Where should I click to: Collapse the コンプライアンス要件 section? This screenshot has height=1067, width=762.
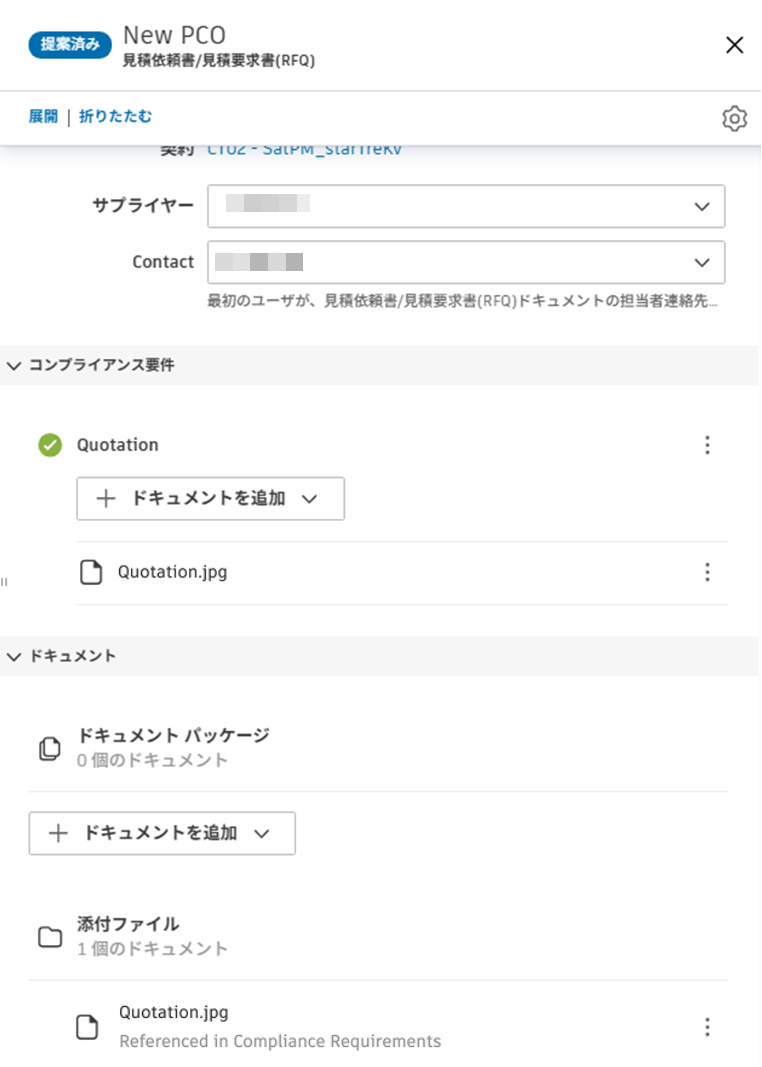[13, 365]
